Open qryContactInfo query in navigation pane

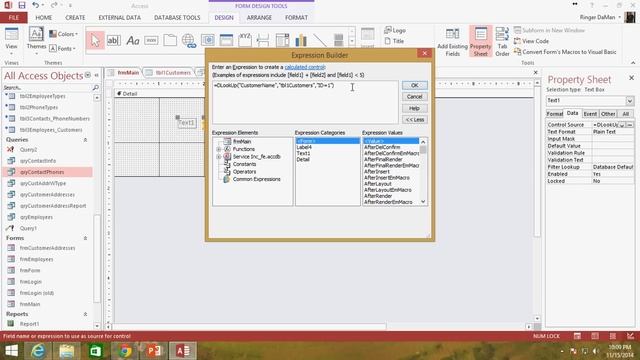38,161
